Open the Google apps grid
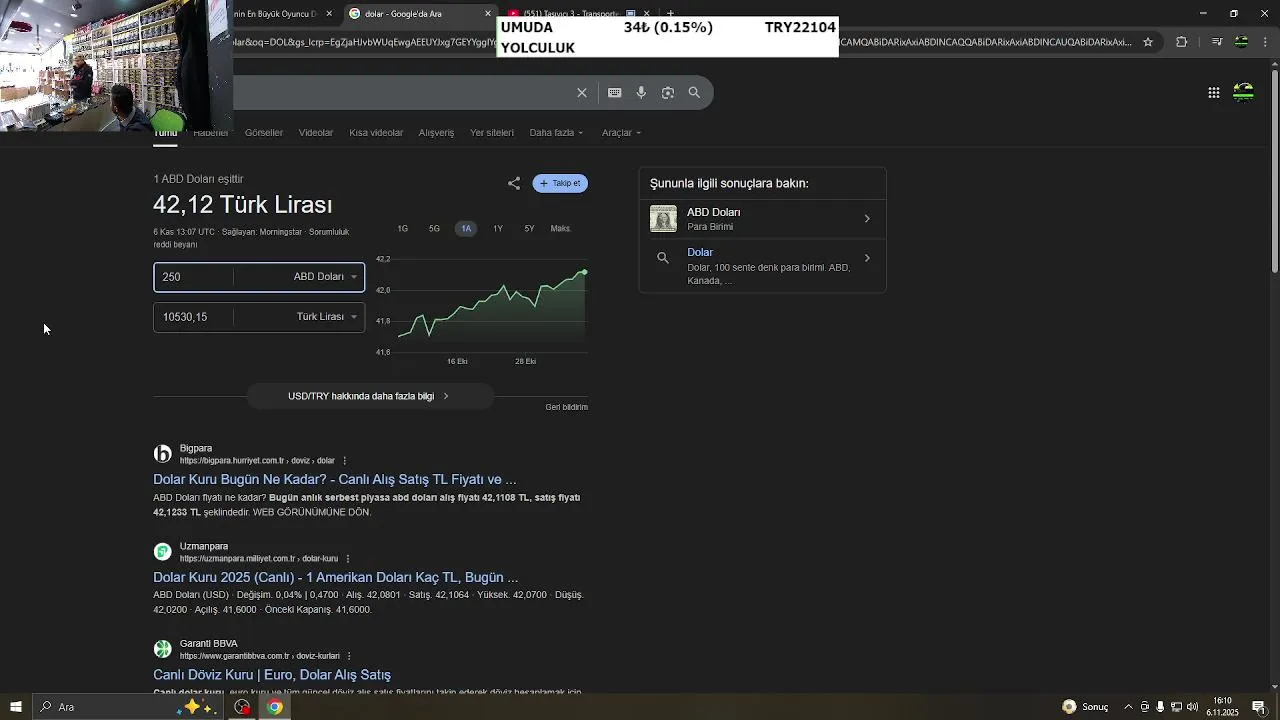Image resolution: width=1280 pixels, height=720 pixels. click(1214, 93)
